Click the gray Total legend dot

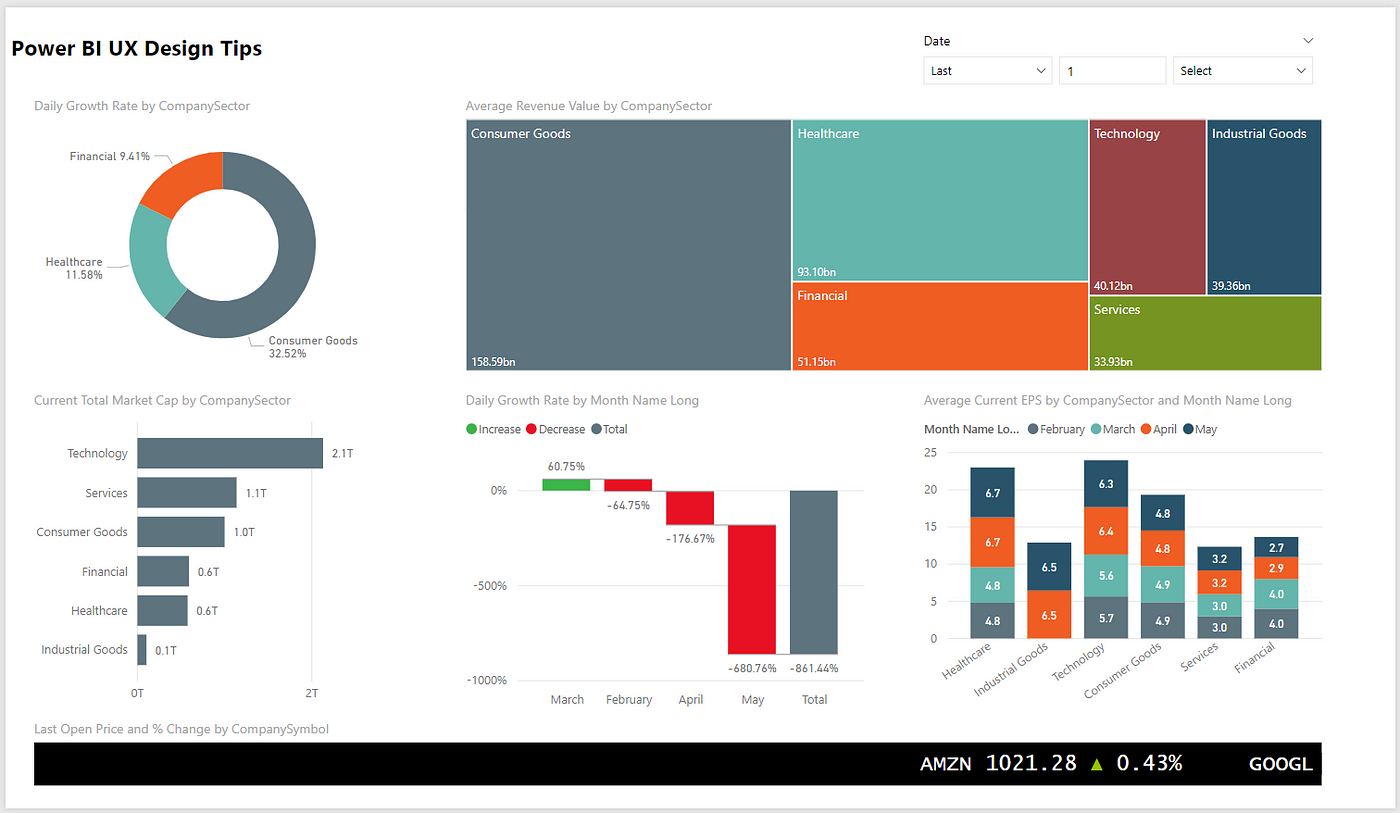coord(596,429)
